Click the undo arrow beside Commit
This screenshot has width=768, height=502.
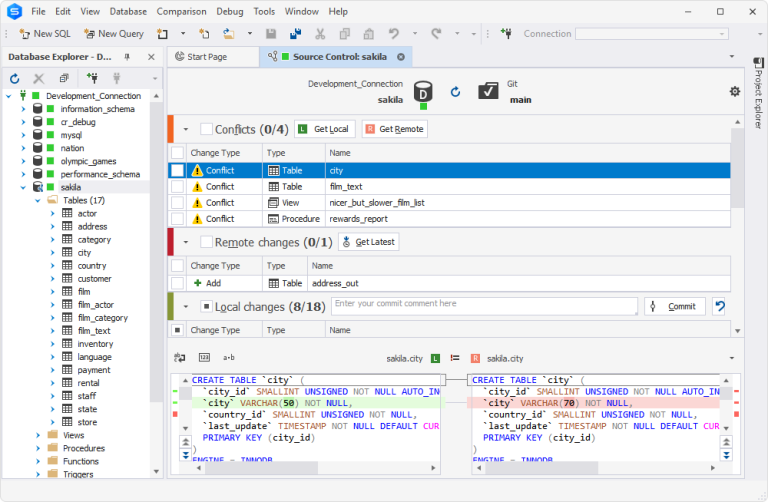[x=719, y=306]
